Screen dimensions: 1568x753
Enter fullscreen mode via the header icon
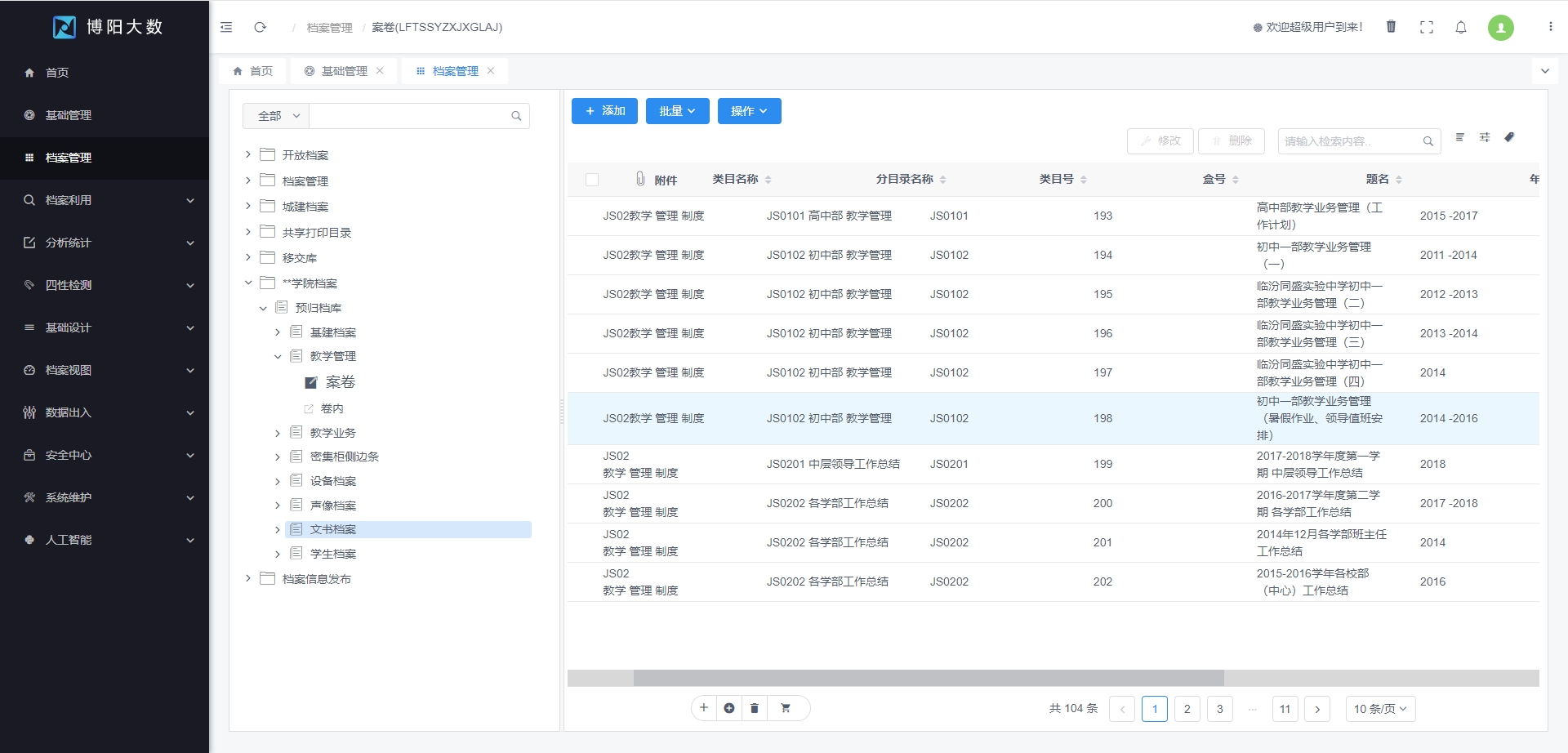pyautogui.click(x=1427, y=27)
